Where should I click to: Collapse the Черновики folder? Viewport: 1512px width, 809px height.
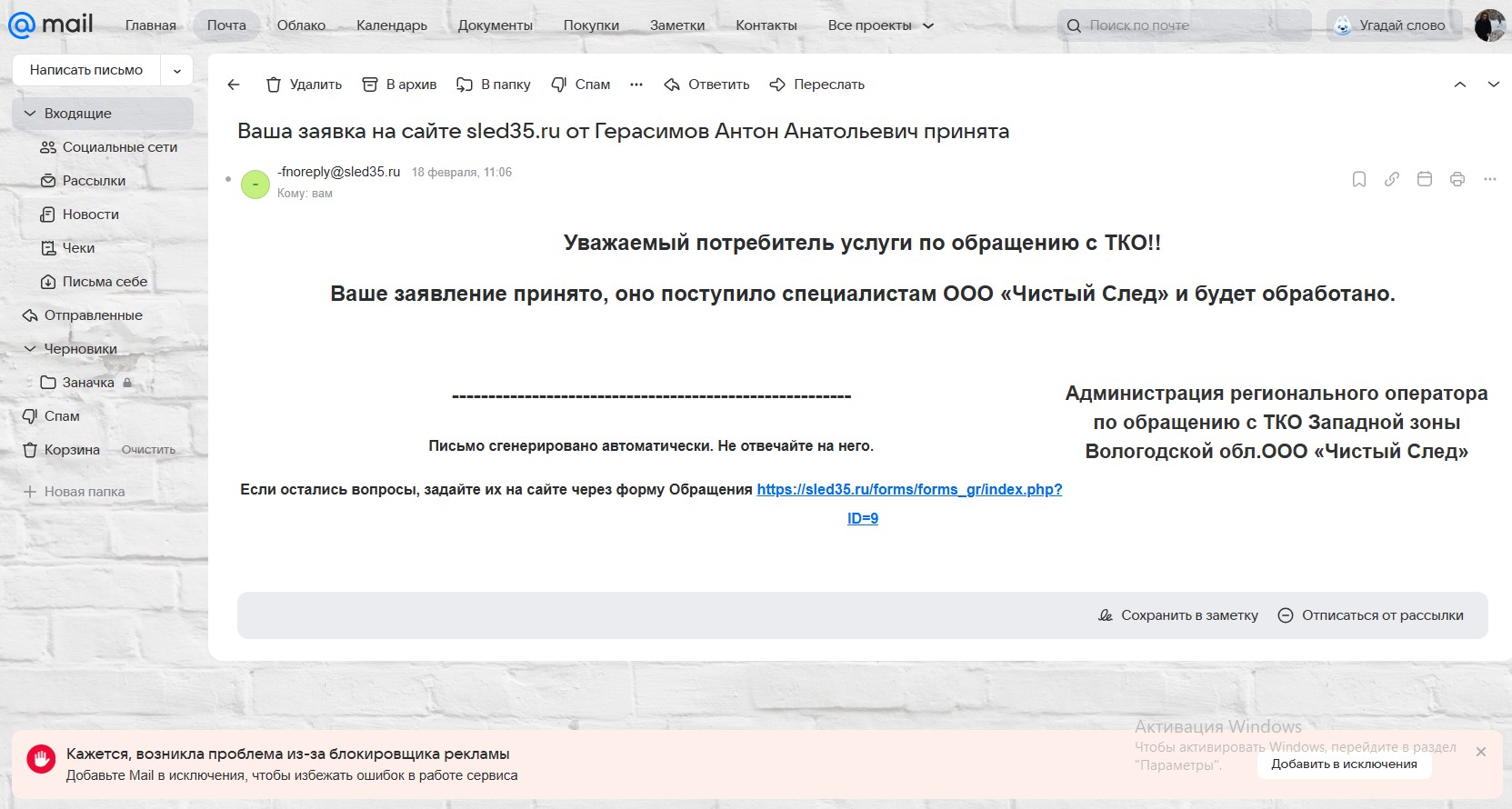tap(30, 349)
